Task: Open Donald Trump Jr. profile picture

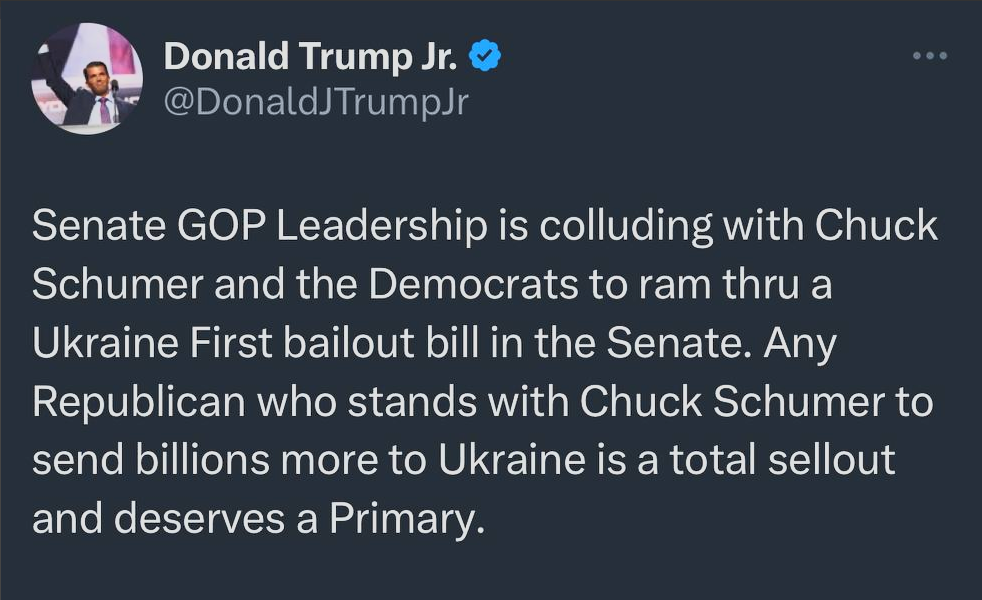Action: pyautogui.click(x=87, y=79)
